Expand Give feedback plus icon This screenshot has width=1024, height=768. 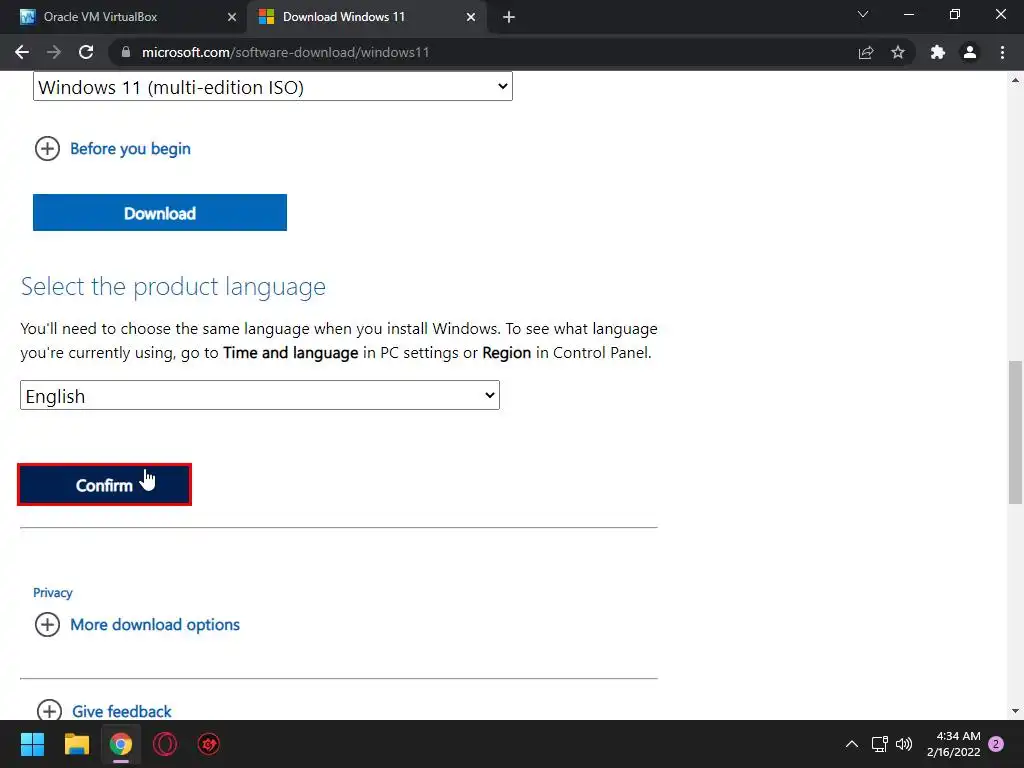coord(49,711)
